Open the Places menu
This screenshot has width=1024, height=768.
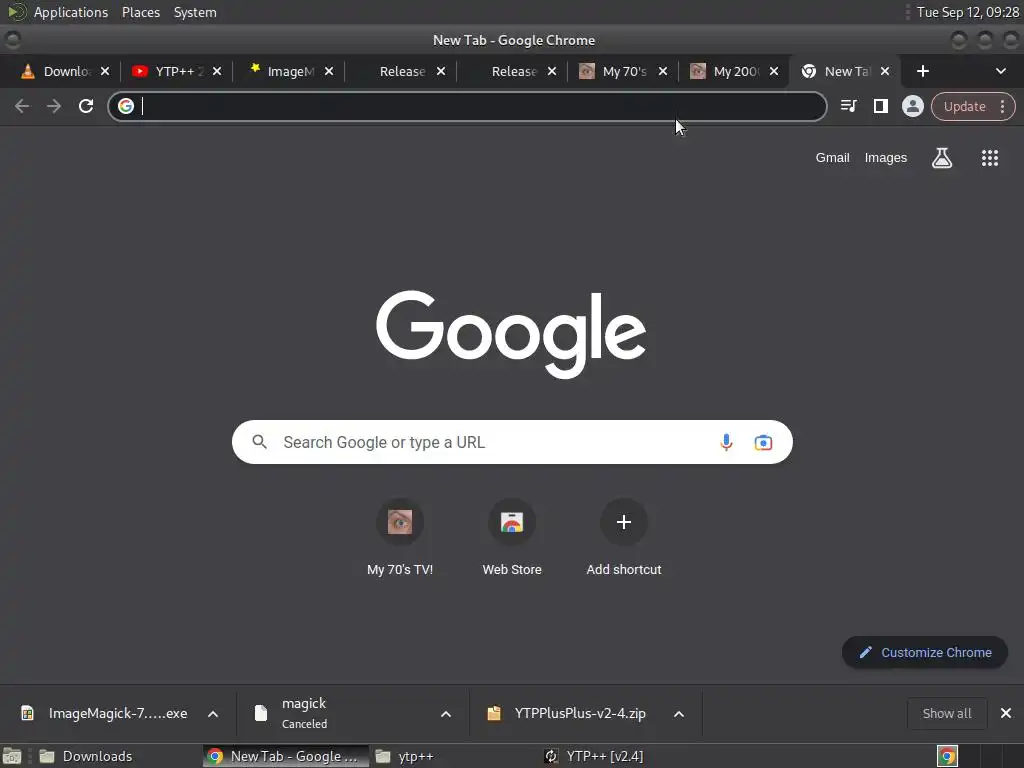click(x=140, y=12)
